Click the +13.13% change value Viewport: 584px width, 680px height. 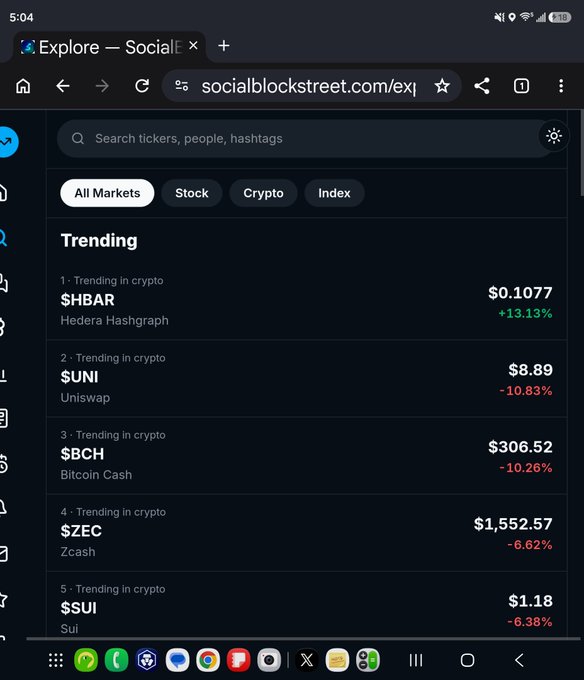click(x=525, y=314)
